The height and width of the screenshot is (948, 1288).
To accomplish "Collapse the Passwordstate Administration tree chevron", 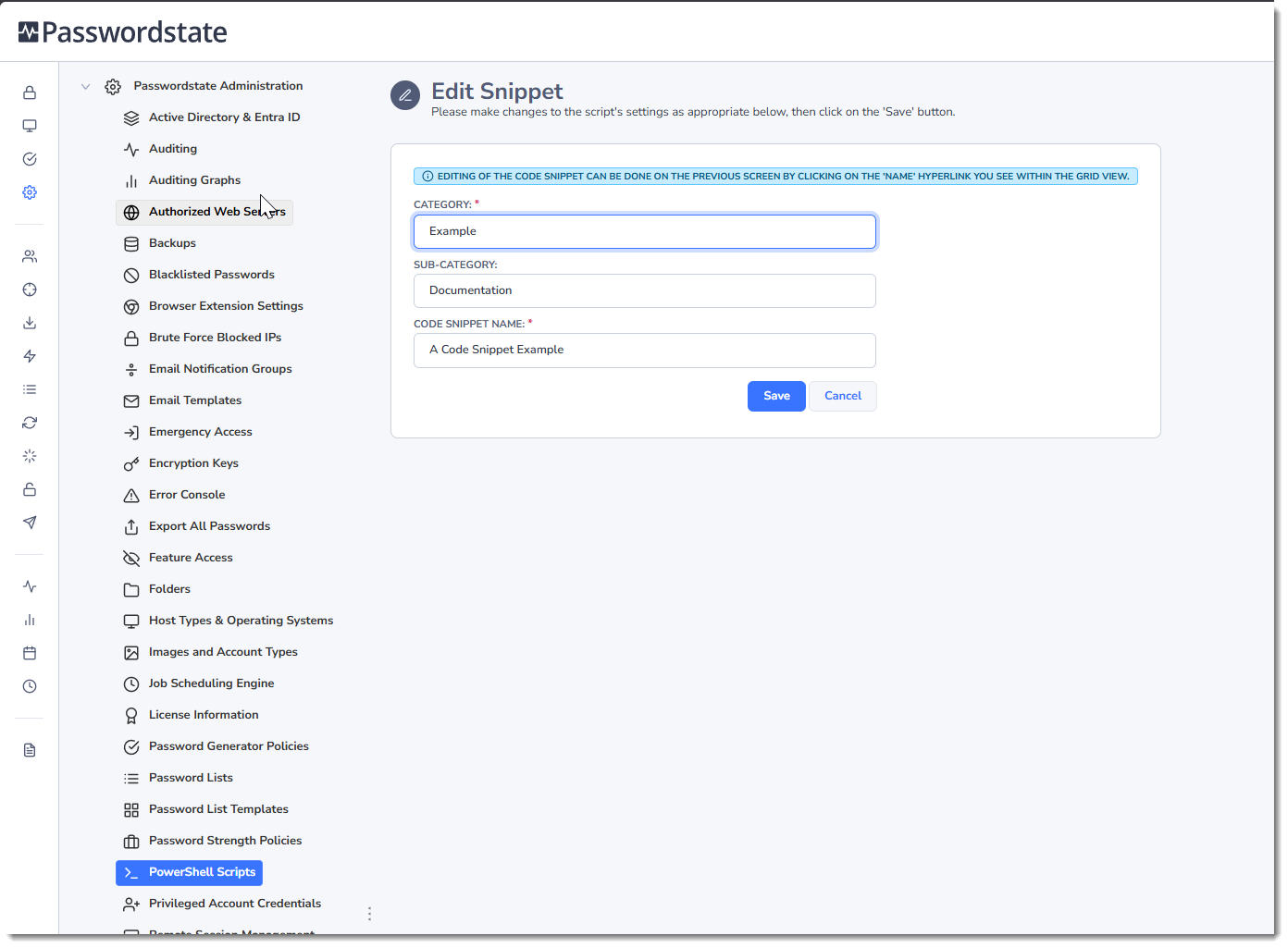I will [x=85, y=87].
